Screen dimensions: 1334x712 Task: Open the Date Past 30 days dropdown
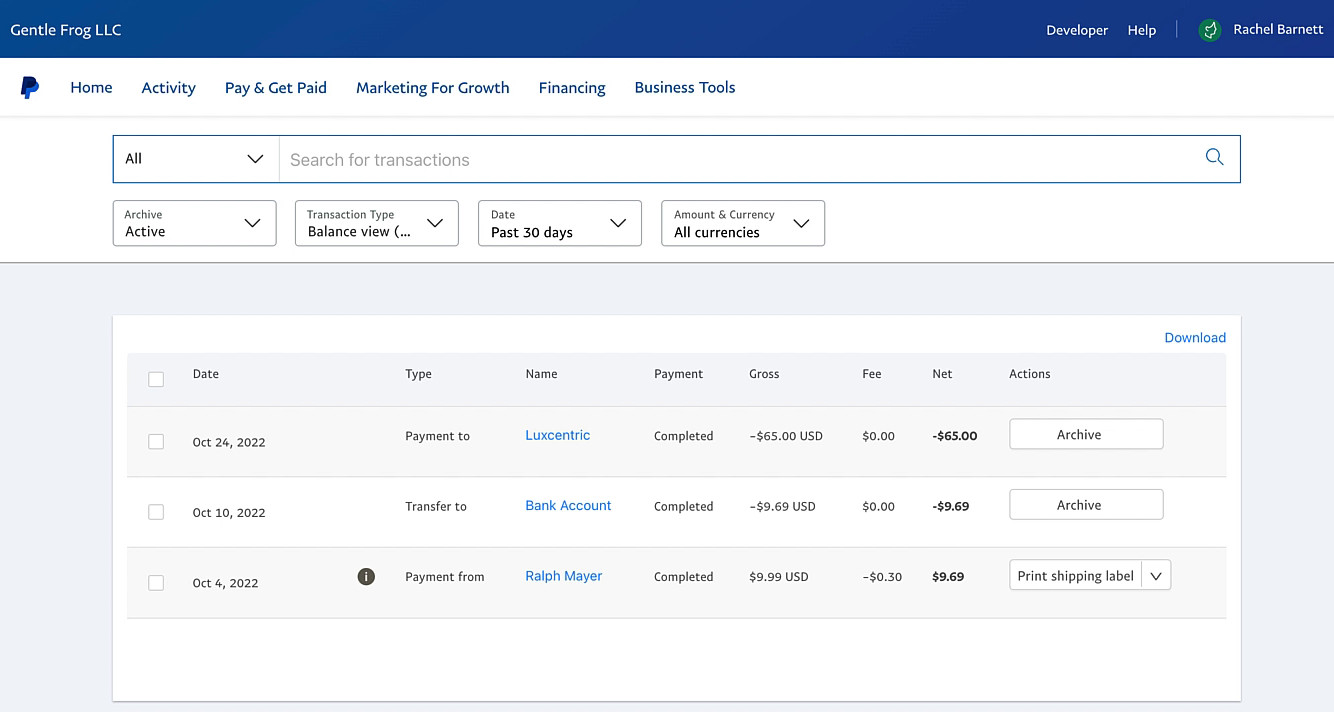(560, 223)
